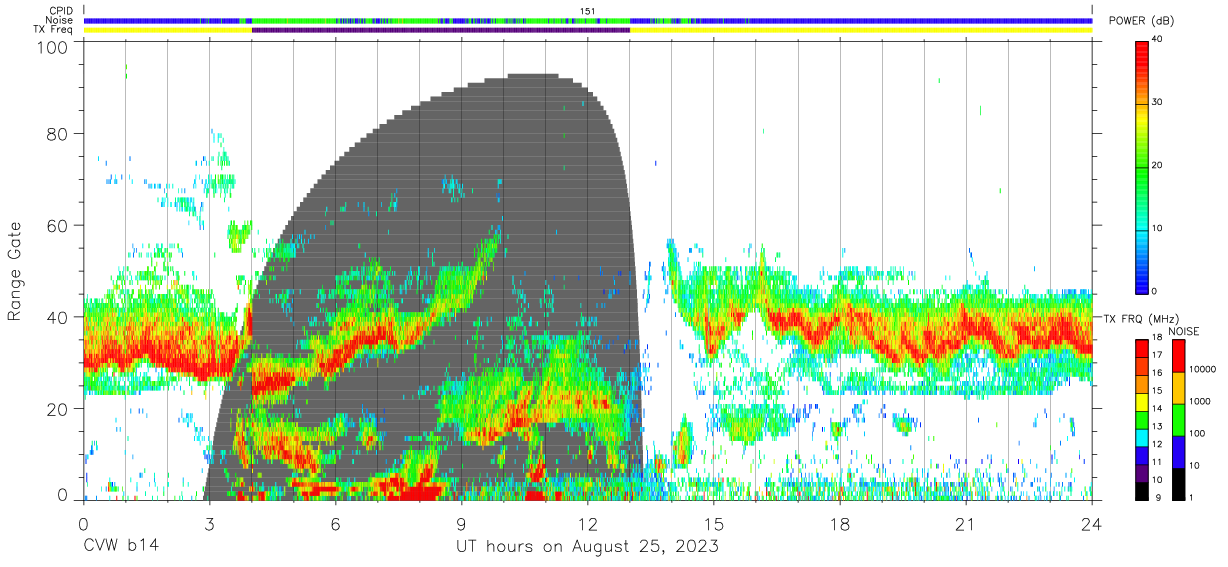
Task: Click the "Range Gate" axis title
Action: pyautogui.click(x=16, y=271)
